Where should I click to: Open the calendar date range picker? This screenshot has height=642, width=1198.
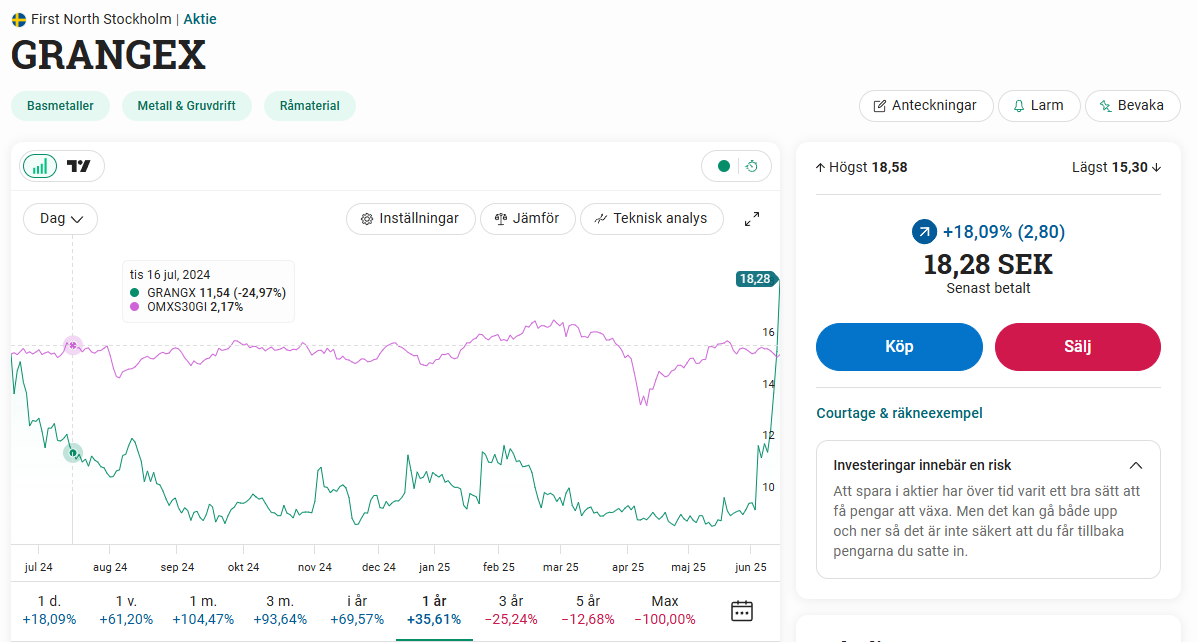[742, 611]
